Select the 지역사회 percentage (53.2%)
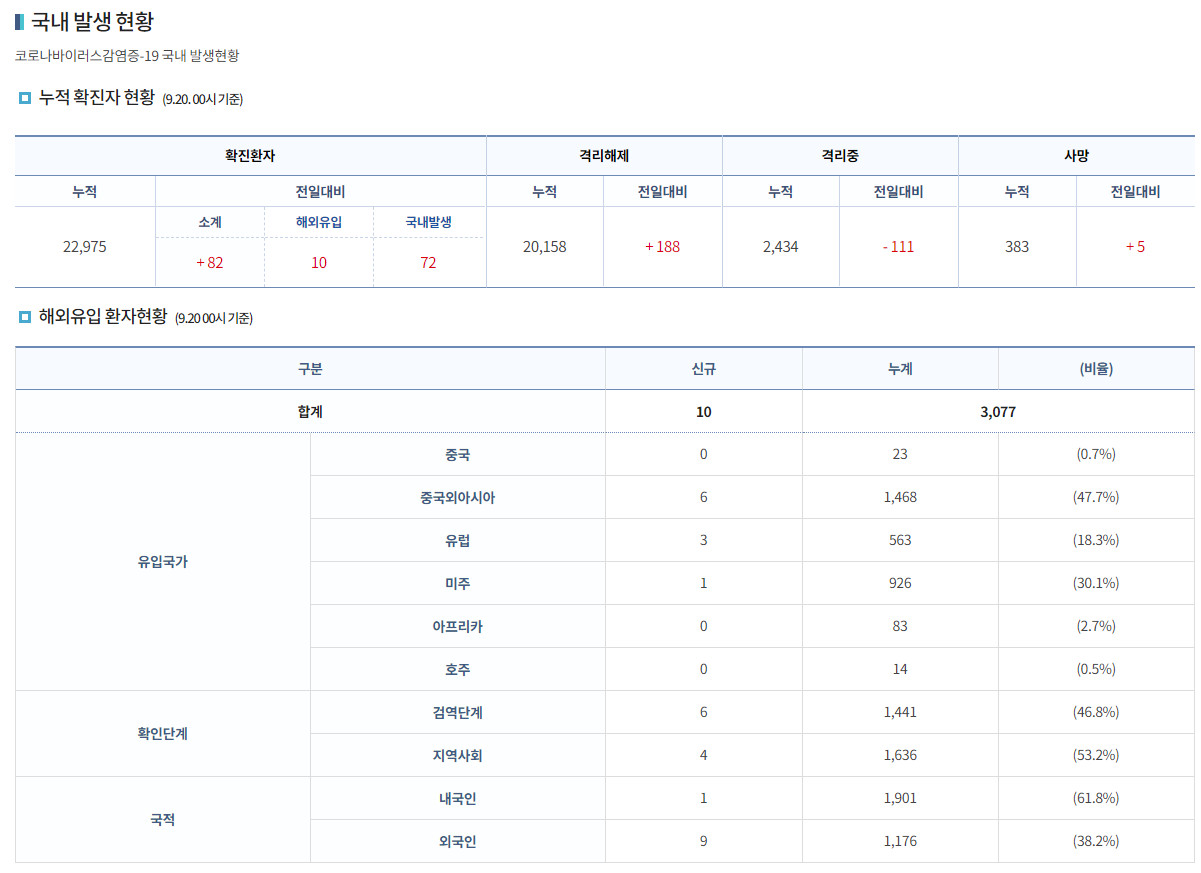This screenshot has width=1201, height=873. pos(1096,755)
